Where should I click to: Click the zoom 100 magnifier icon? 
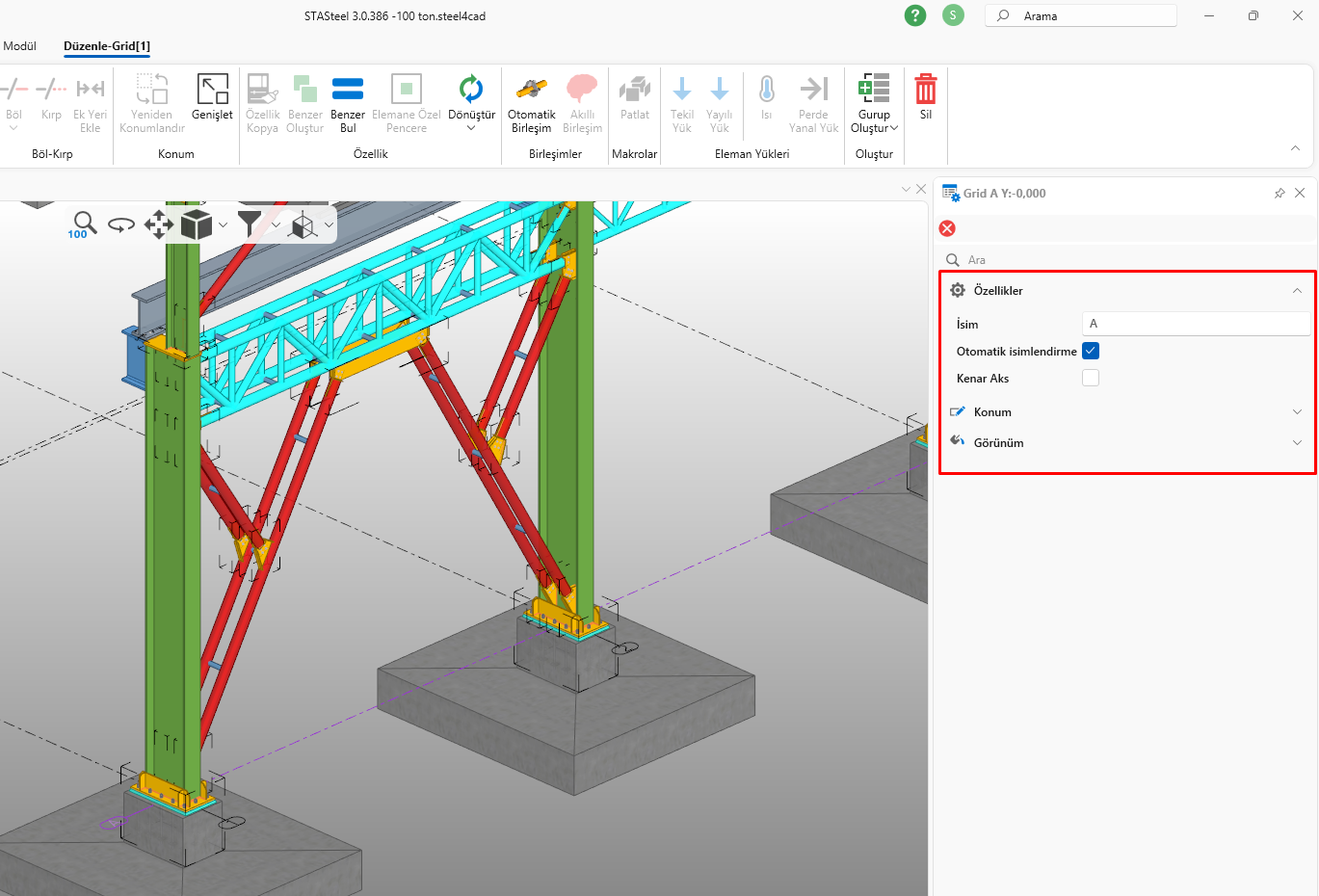(84, 224)
